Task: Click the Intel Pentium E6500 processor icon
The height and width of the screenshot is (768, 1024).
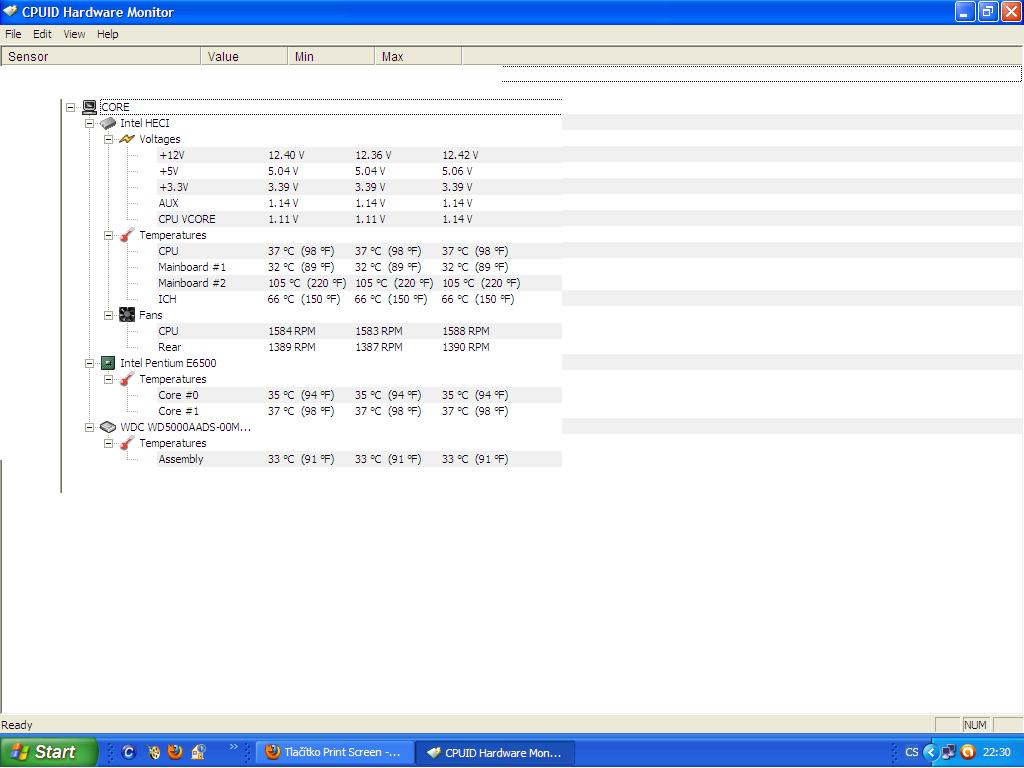Action: coord(108,363)
